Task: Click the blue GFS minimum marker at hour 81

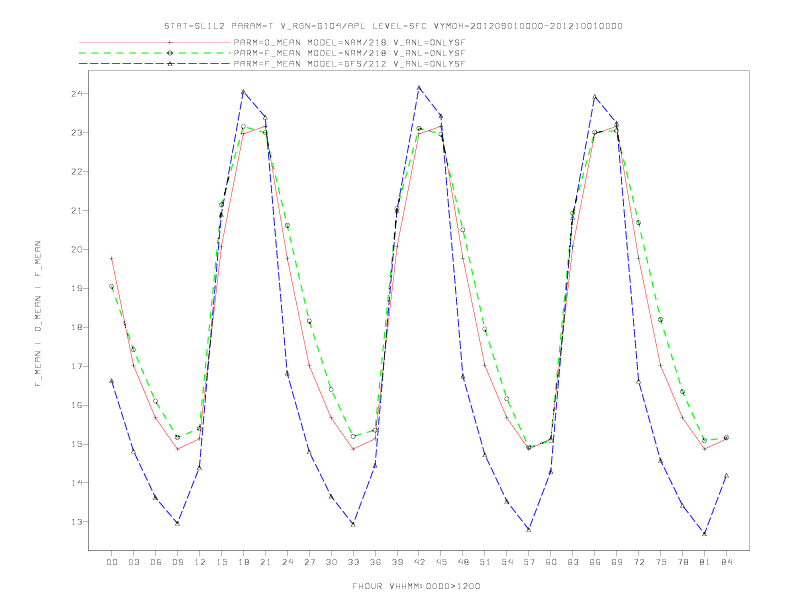Action: click(705, 533)
